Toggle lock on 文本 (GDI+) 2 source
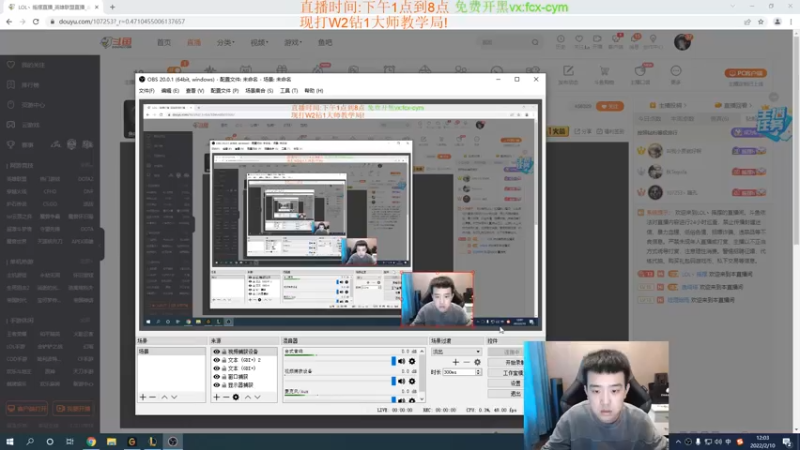The image size is (800, 450). click(x=224, y=360)
